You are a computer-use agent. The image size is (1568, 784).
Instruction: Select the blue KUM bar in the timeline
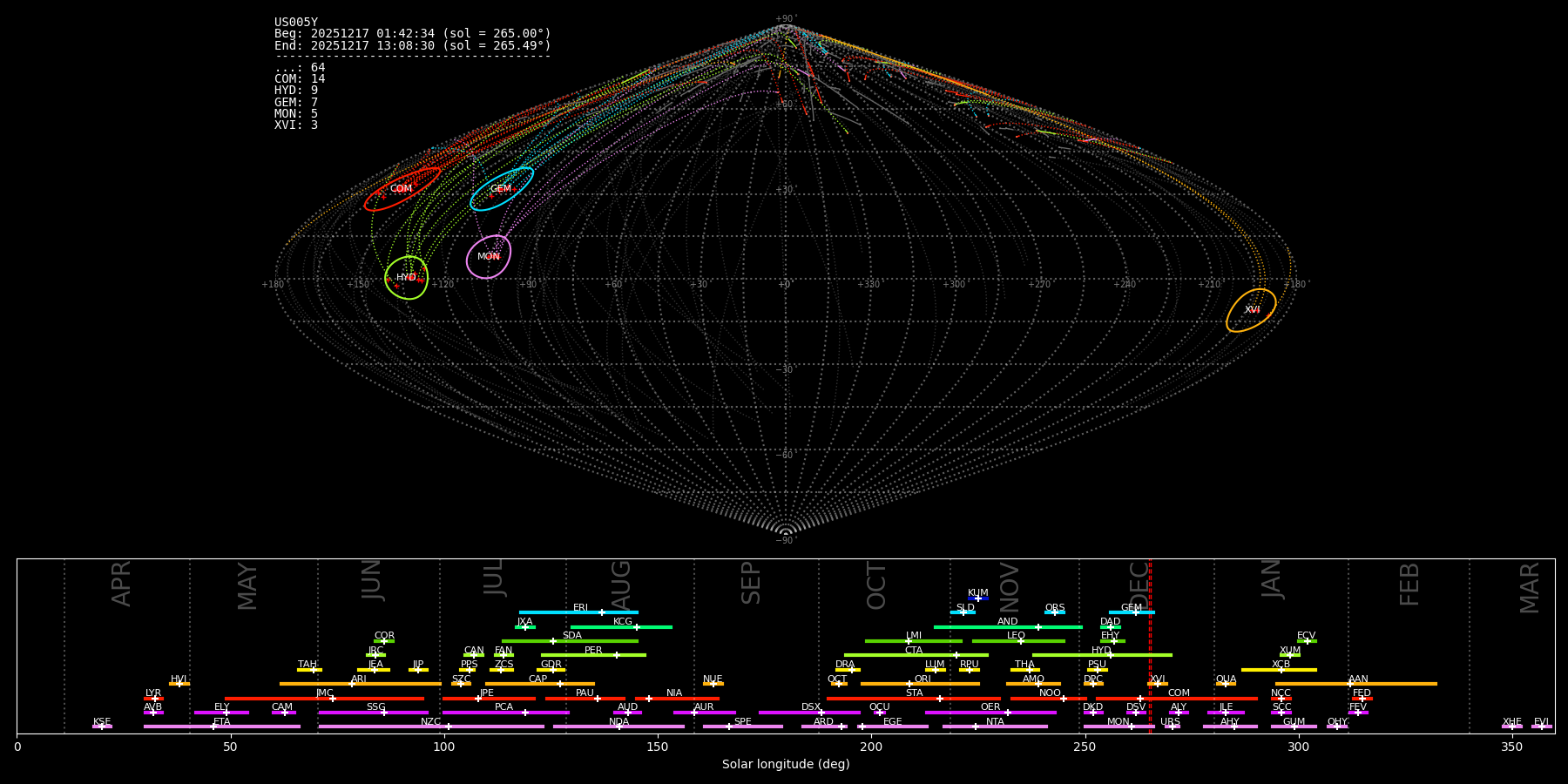[x=978, y=598]
